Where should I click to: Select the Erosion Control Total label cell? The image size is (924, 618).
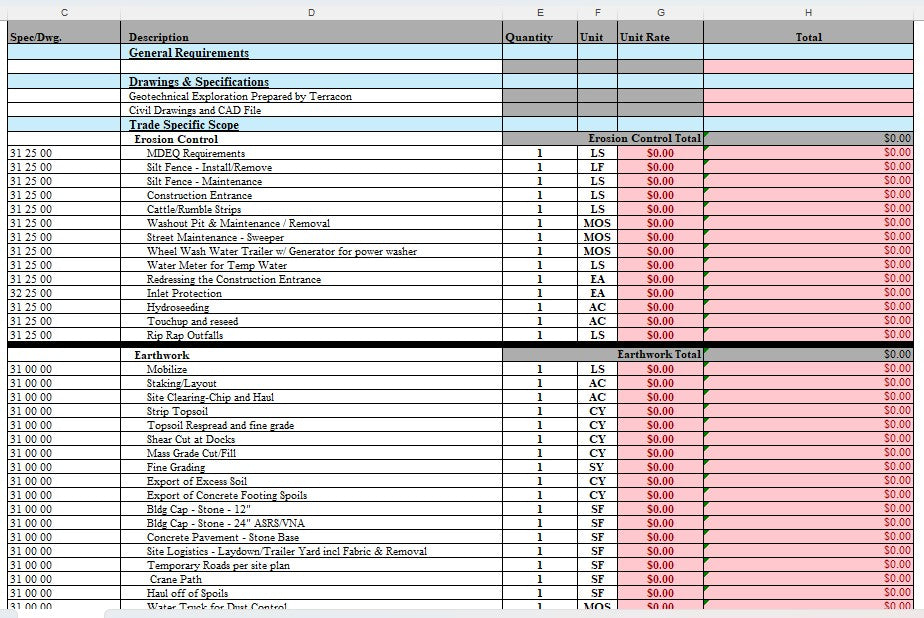(x=644, y=139)
